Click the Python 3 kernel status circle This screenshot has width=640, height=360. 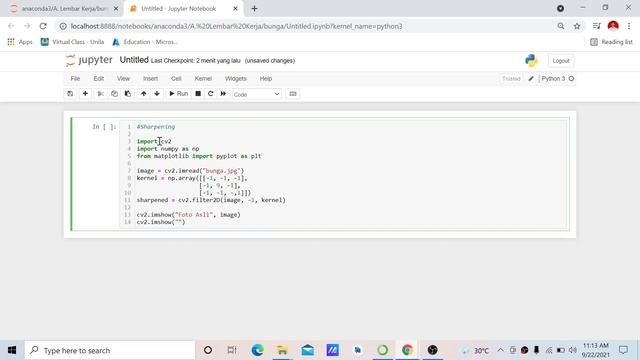(x=571, y=79)
